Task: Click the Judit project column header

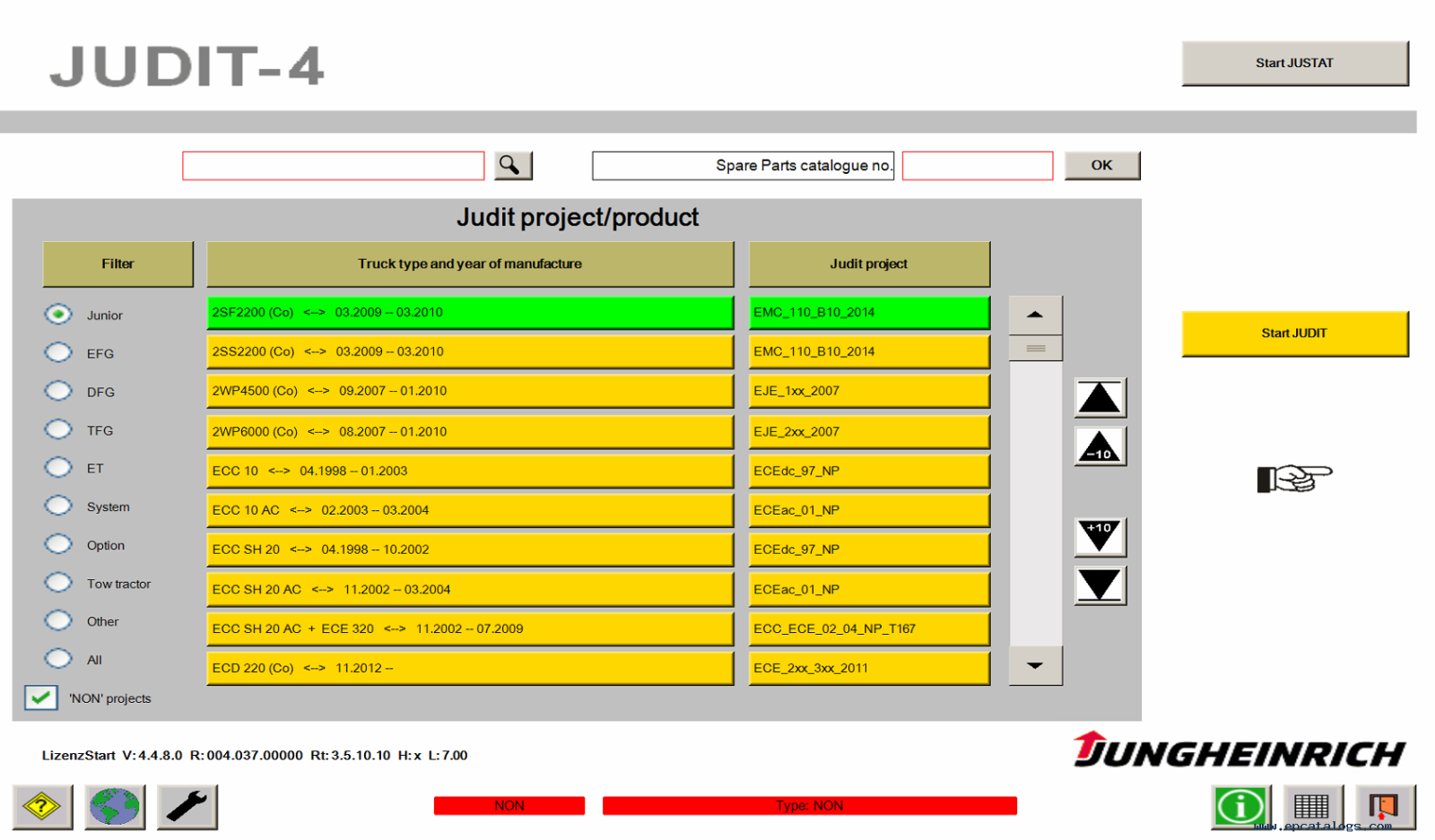Action: [869, 264]
